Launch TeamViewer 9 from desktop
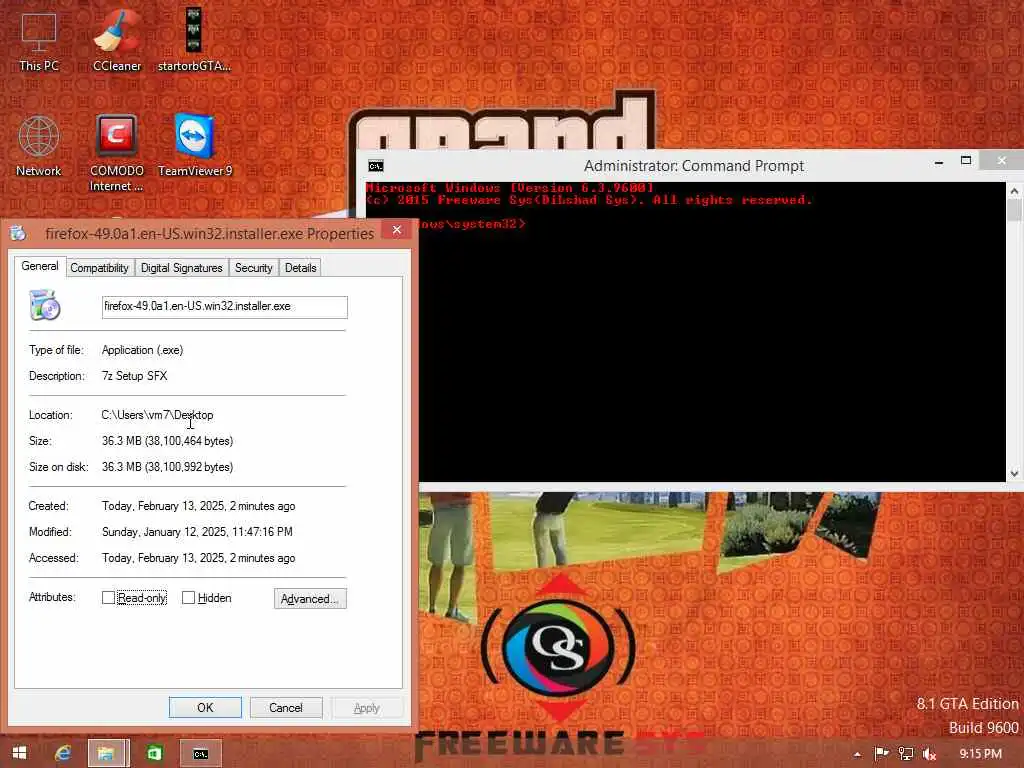This screenshot has height=768, width=1024. [195, 146]
